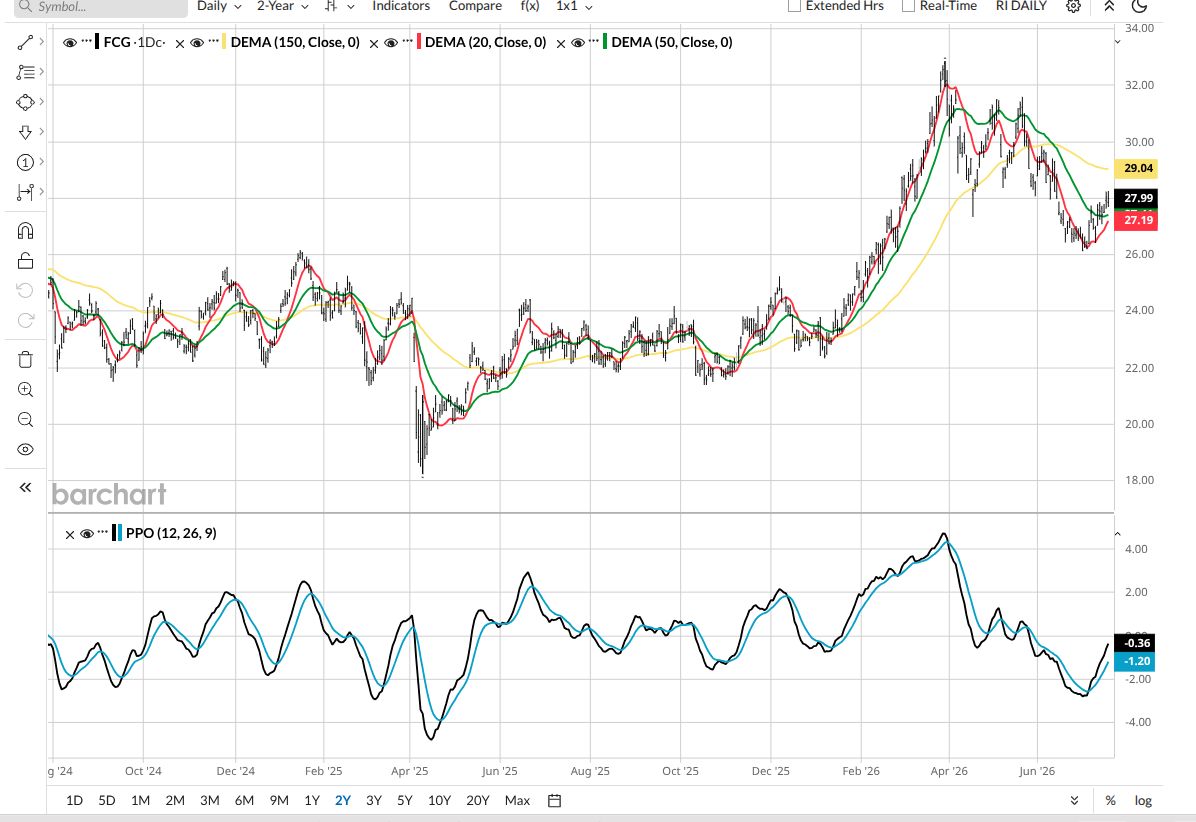Click the lock drawings icon
1196x822 pixels.
click(x=25, y=261)
